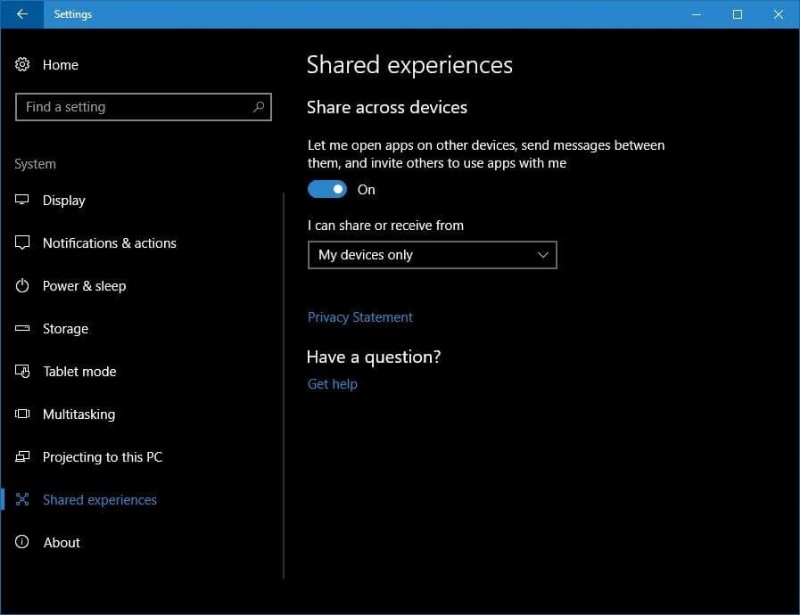Open Power & sleep settings icon
Viewport: 800px width, 615px height.
[22, 286]
